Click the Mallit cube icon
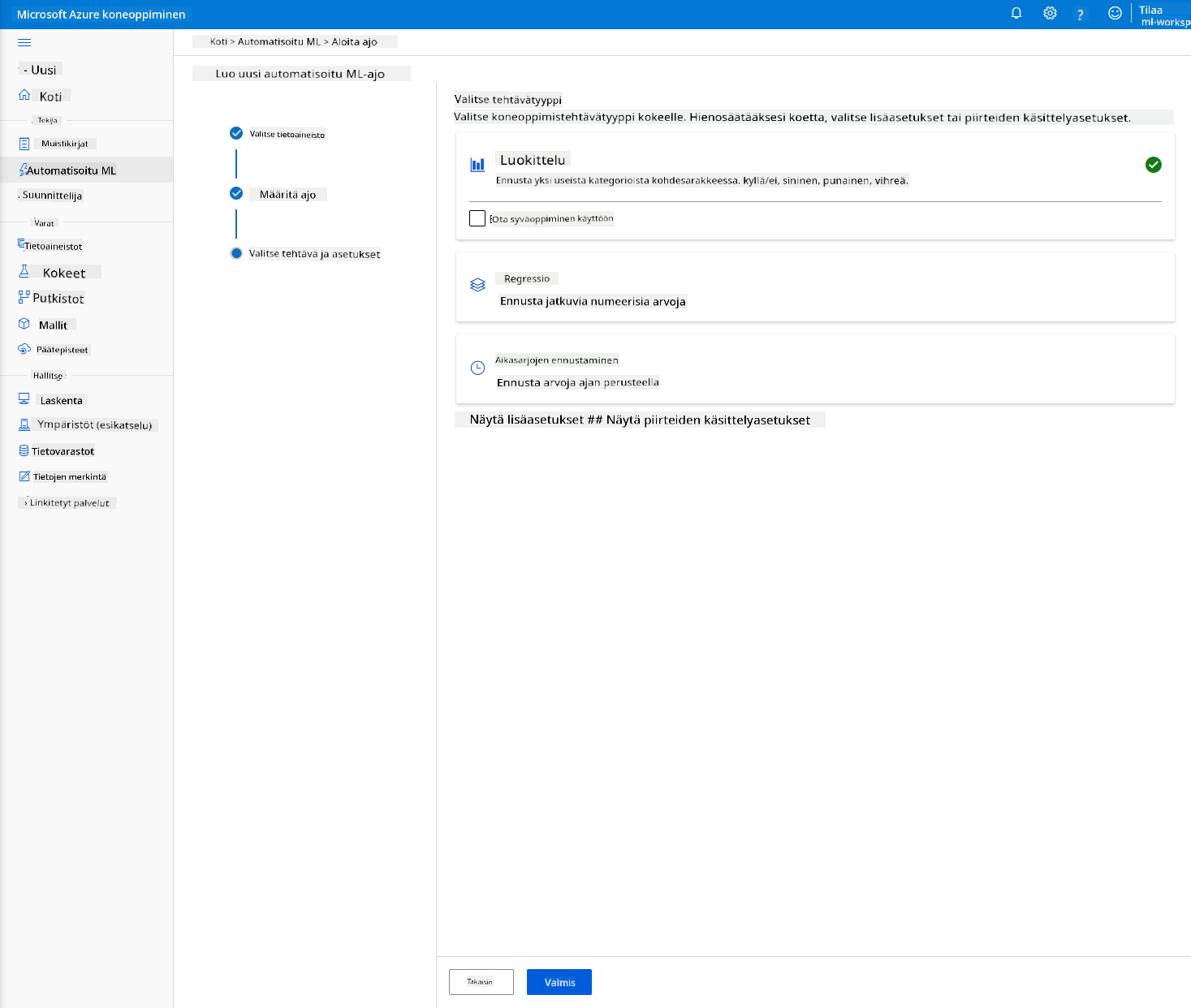The height and width of the screenshot is (1008, 1191). [24, 324]
